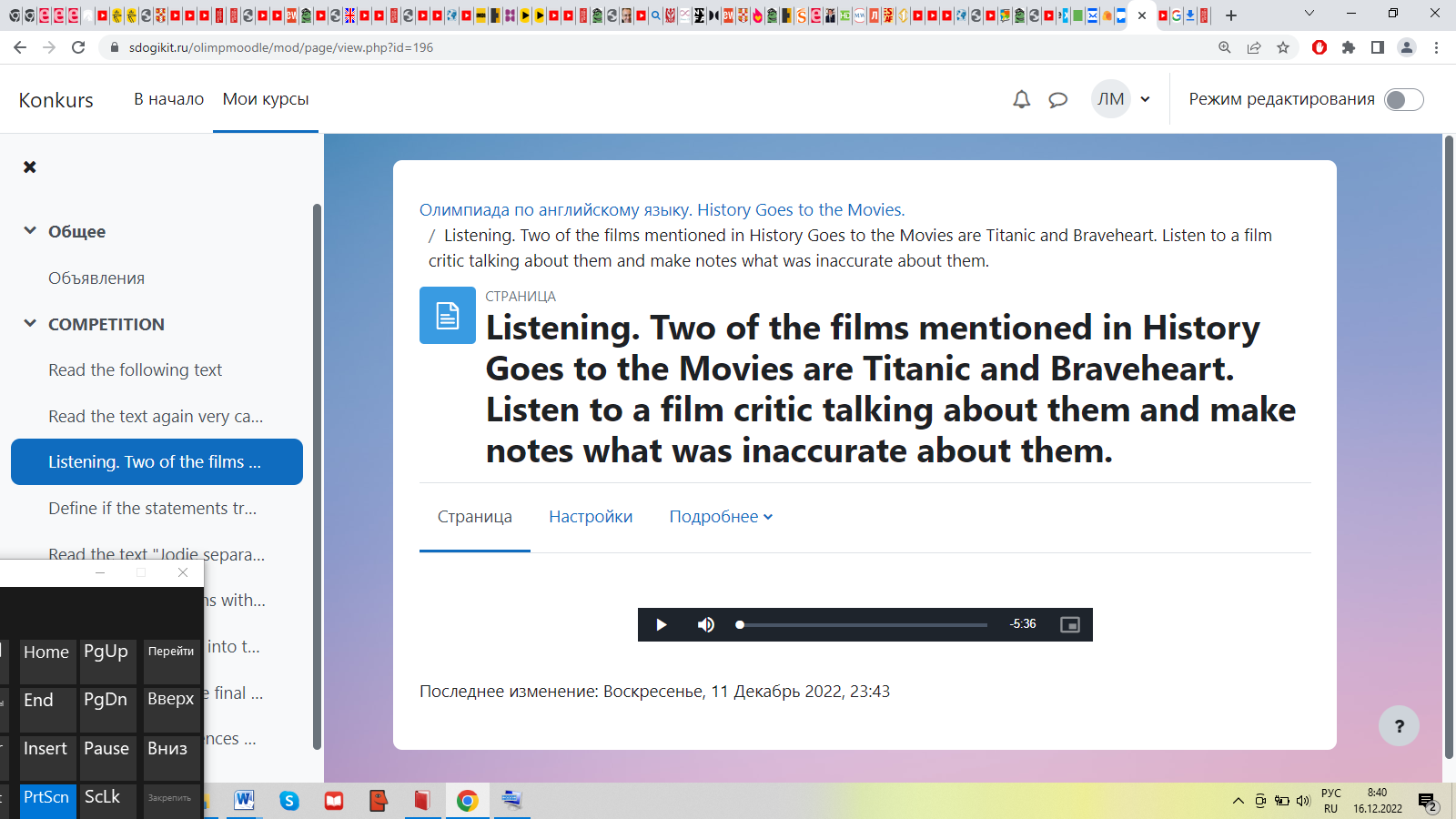Screen dimensions: 1456x819
Task: Switch input language РУС in the tray
Action: [x=1330, y=801]
